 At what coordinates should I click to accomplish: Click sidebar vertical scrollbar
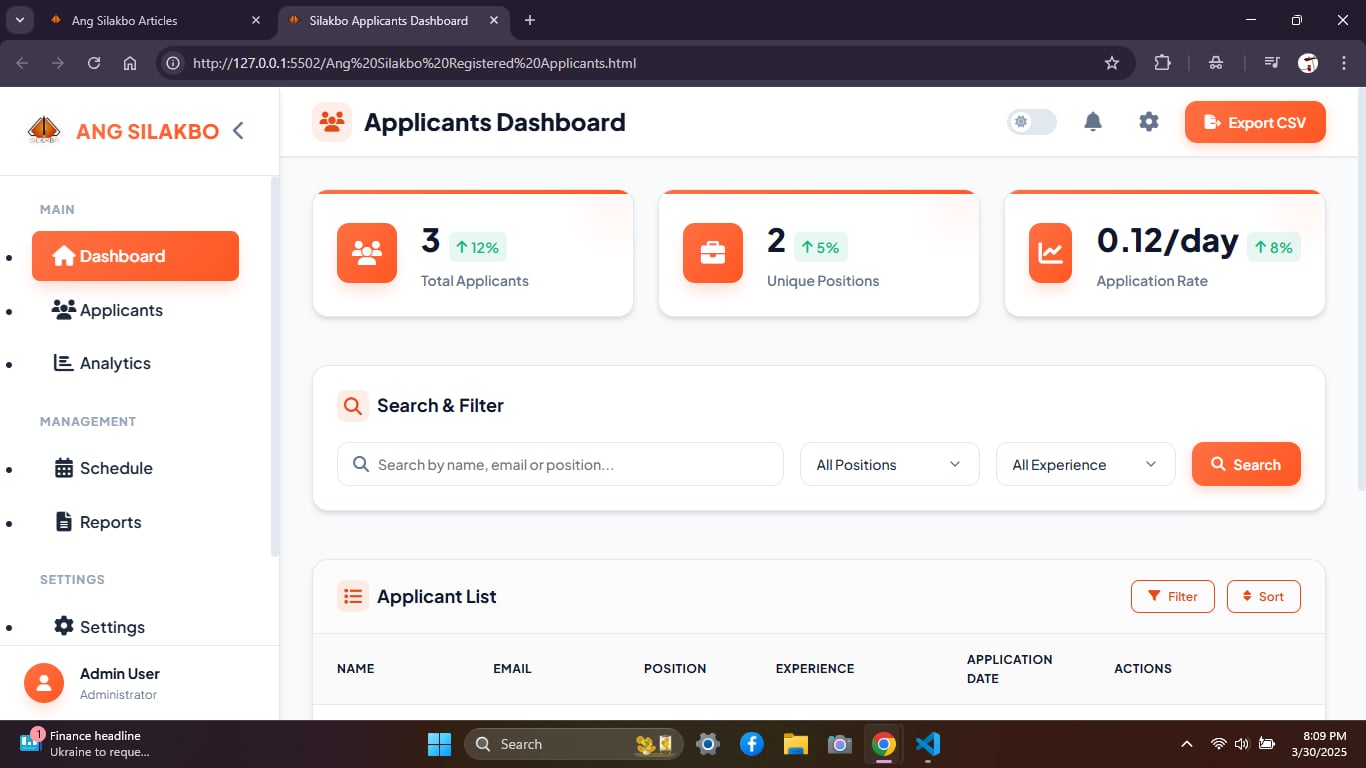click(275, 365)
